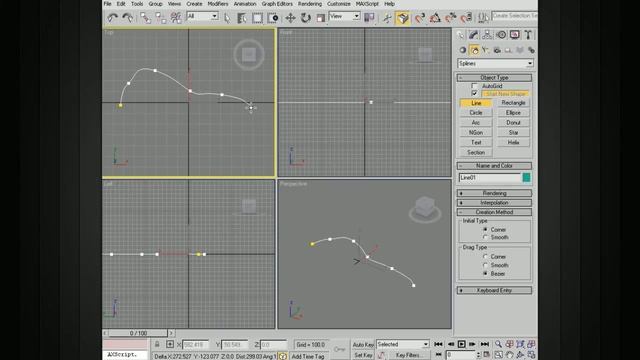Activate the Select and Move tool

coord(290,18)
